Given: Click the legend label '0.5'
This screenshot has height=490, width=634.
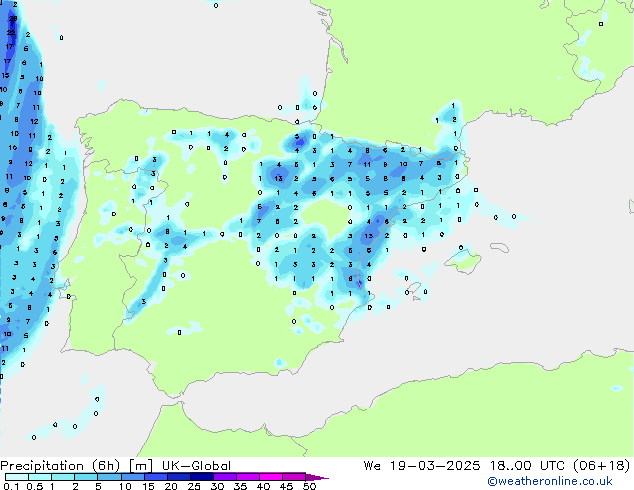Looking at the screenshot, I should click(x=34, y=486).
